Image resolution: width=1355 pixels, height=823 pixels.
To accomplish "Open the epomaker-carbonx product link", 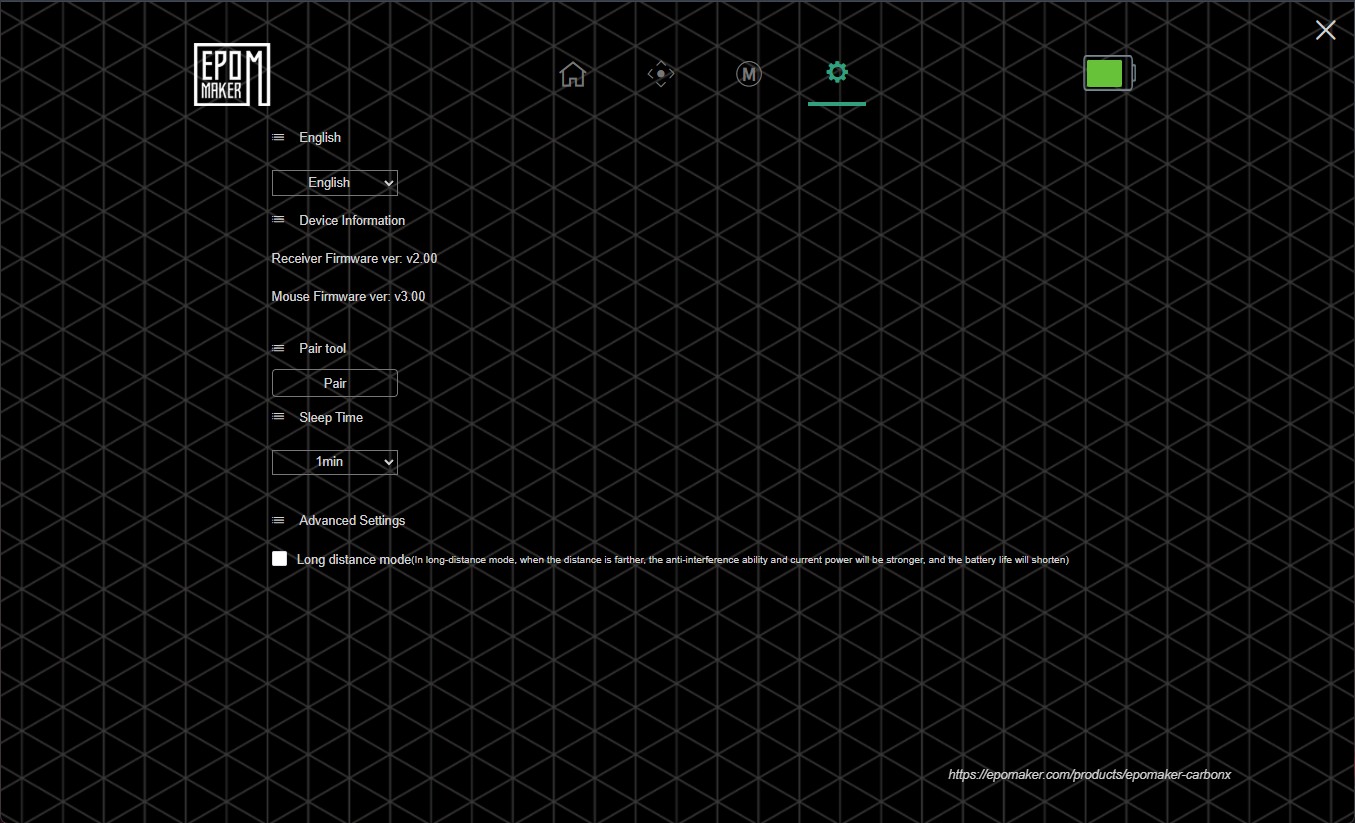I will point(1090,774).
